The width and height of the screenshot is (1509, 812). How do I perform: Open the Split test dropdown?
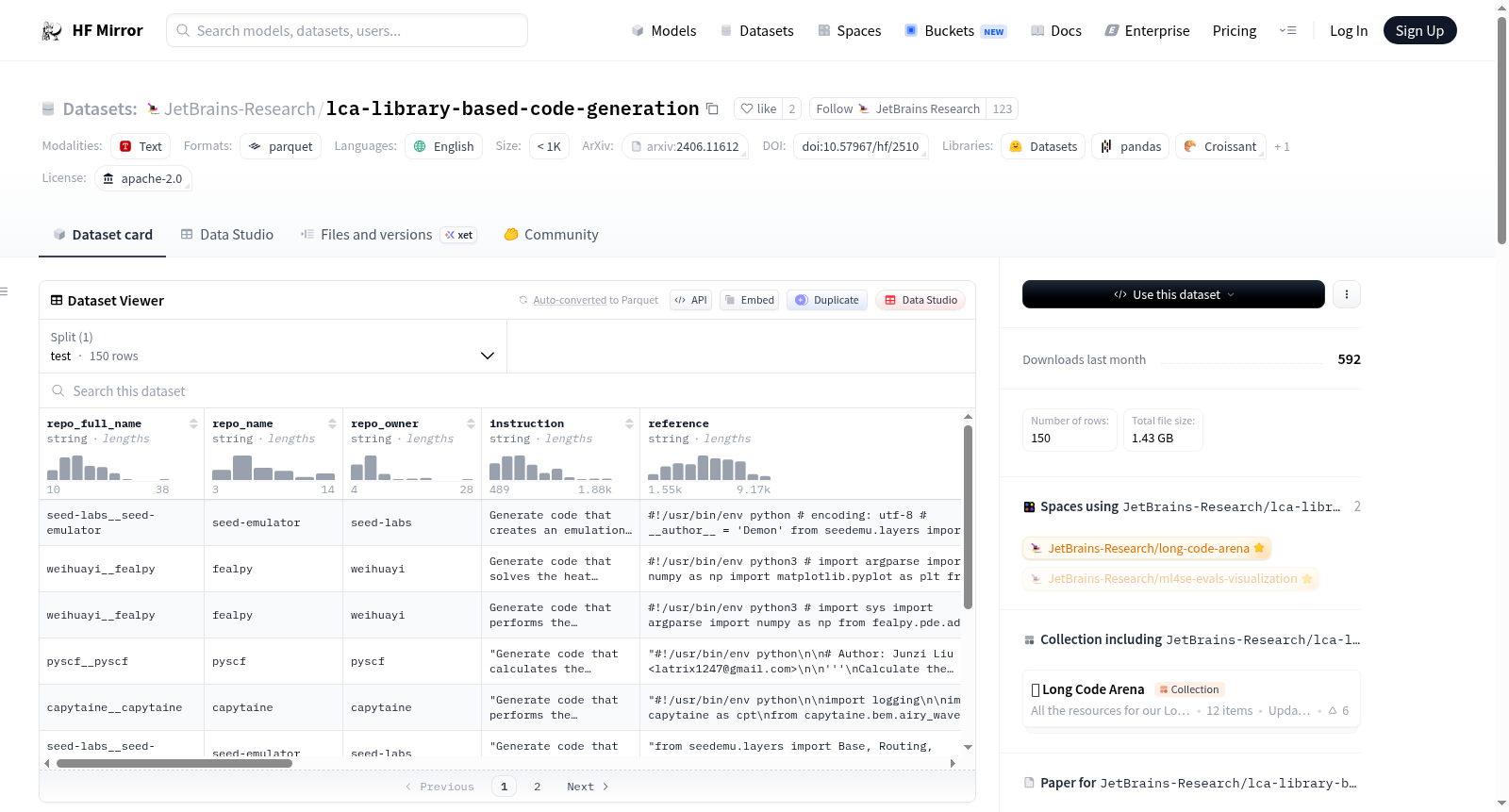point(274,346)
